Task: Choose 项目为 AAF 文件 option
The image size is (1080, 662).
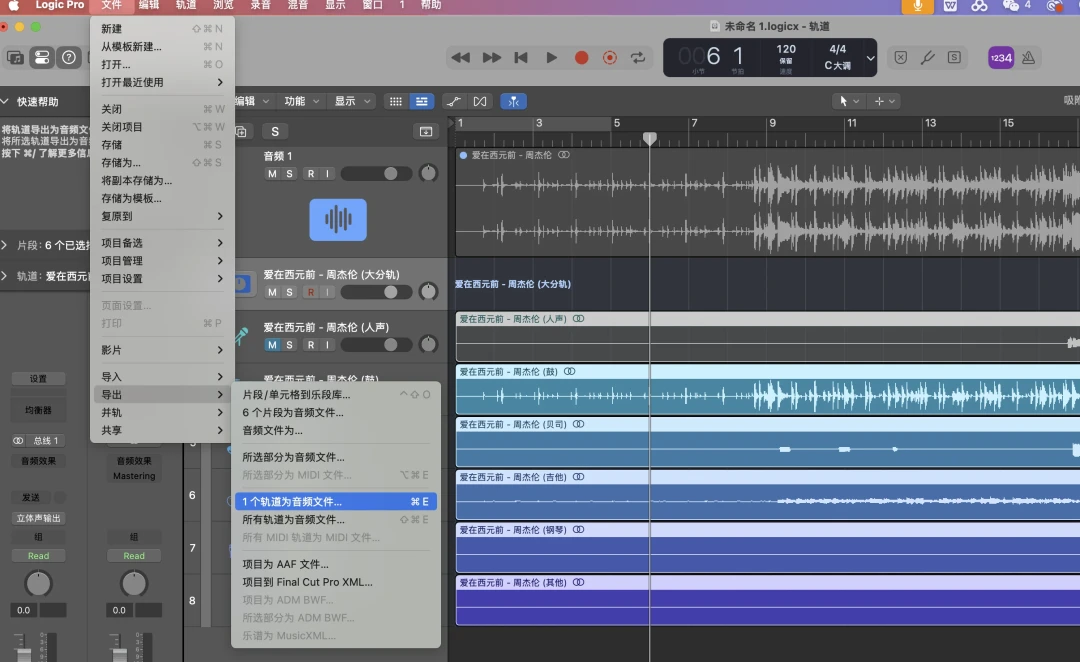Action: (x=335, y=564)
